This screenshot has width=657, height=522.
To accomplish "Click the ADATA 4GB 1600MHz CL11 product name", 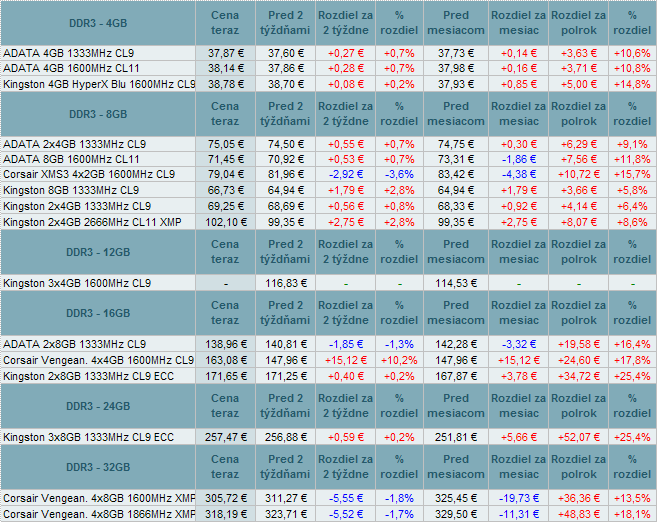I will [x=71, y=68].
